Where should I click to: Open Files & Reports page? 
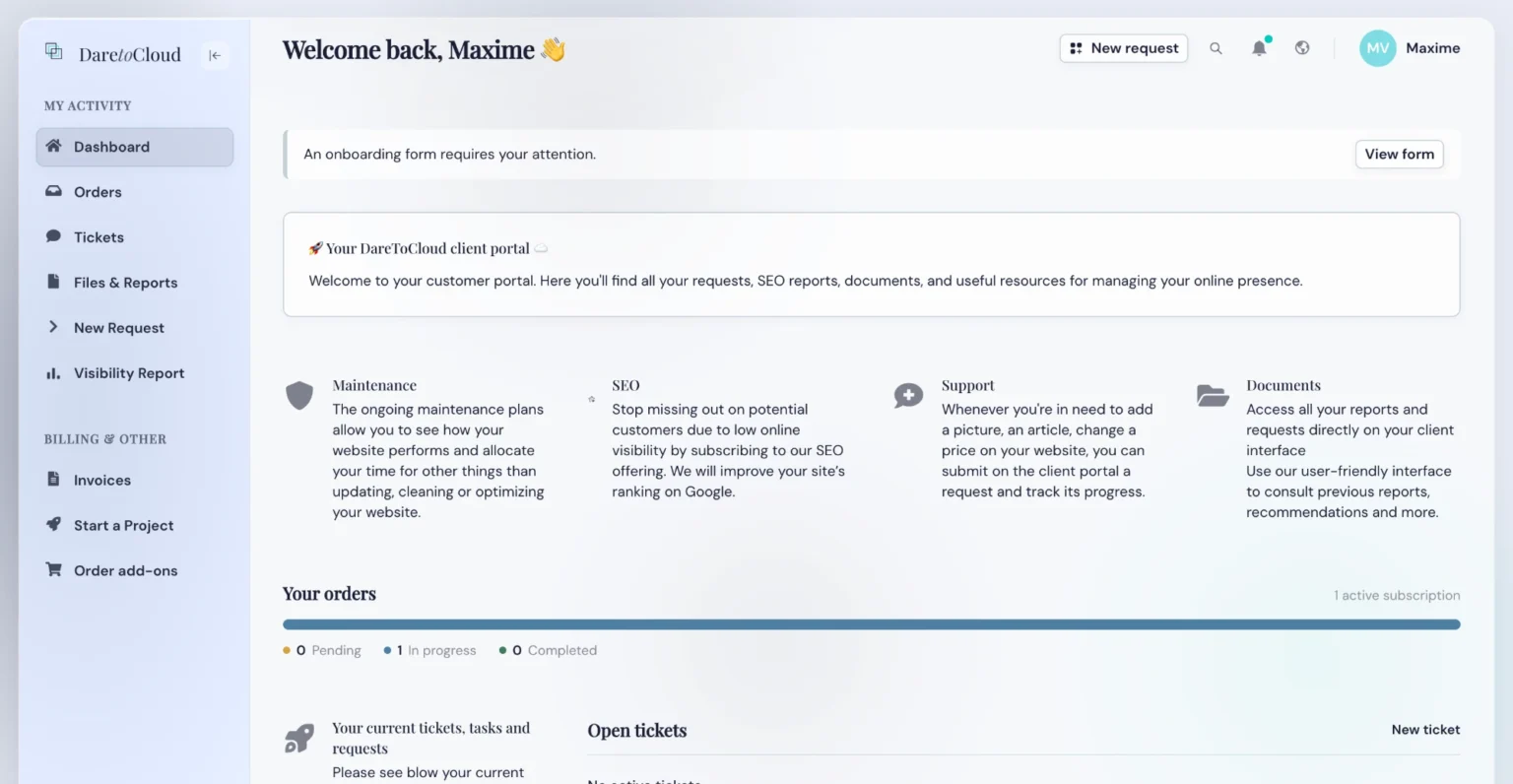point(135,283)
